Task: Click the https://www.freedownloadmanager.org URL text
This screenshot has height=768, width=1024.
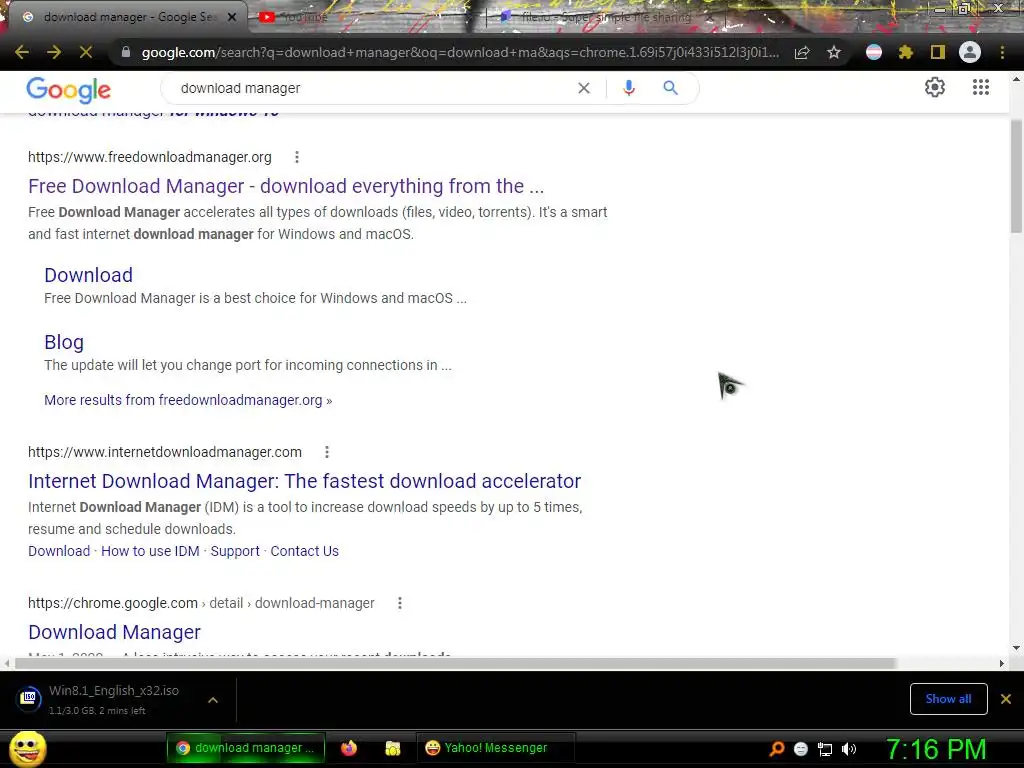Action: [150, 157]
